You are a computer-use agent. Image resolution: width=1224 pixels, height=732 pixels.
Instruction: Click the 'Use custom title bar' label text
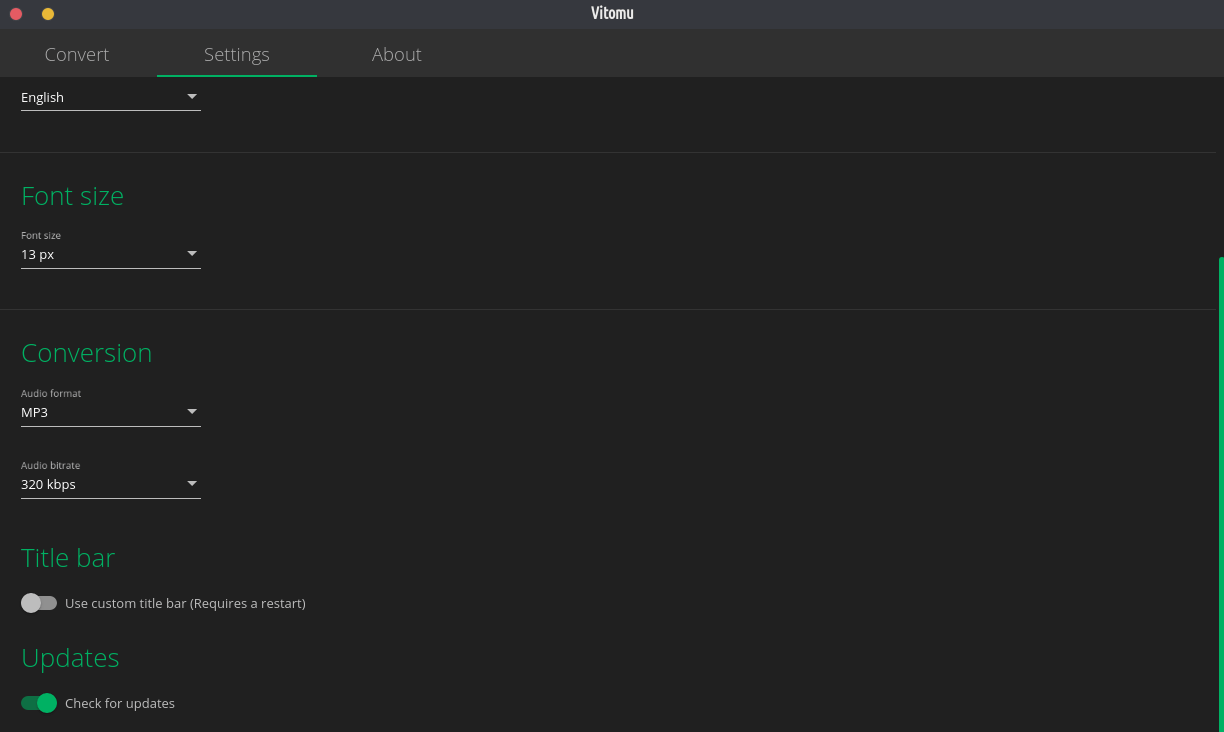[185, 603]
